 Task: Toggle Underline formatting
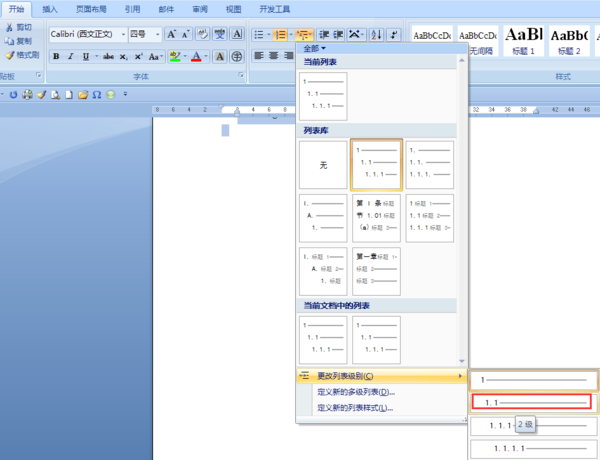coord(86,57)
